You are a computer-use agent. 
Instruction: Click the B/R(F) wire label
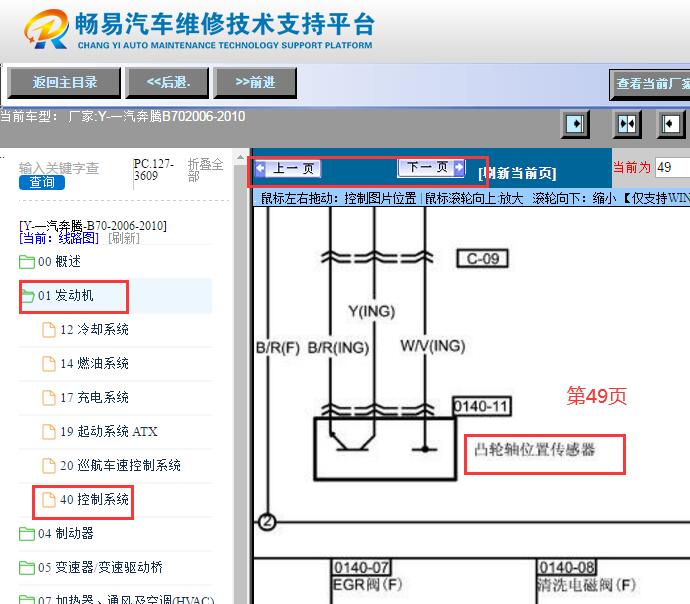click(x=278, y=348)
